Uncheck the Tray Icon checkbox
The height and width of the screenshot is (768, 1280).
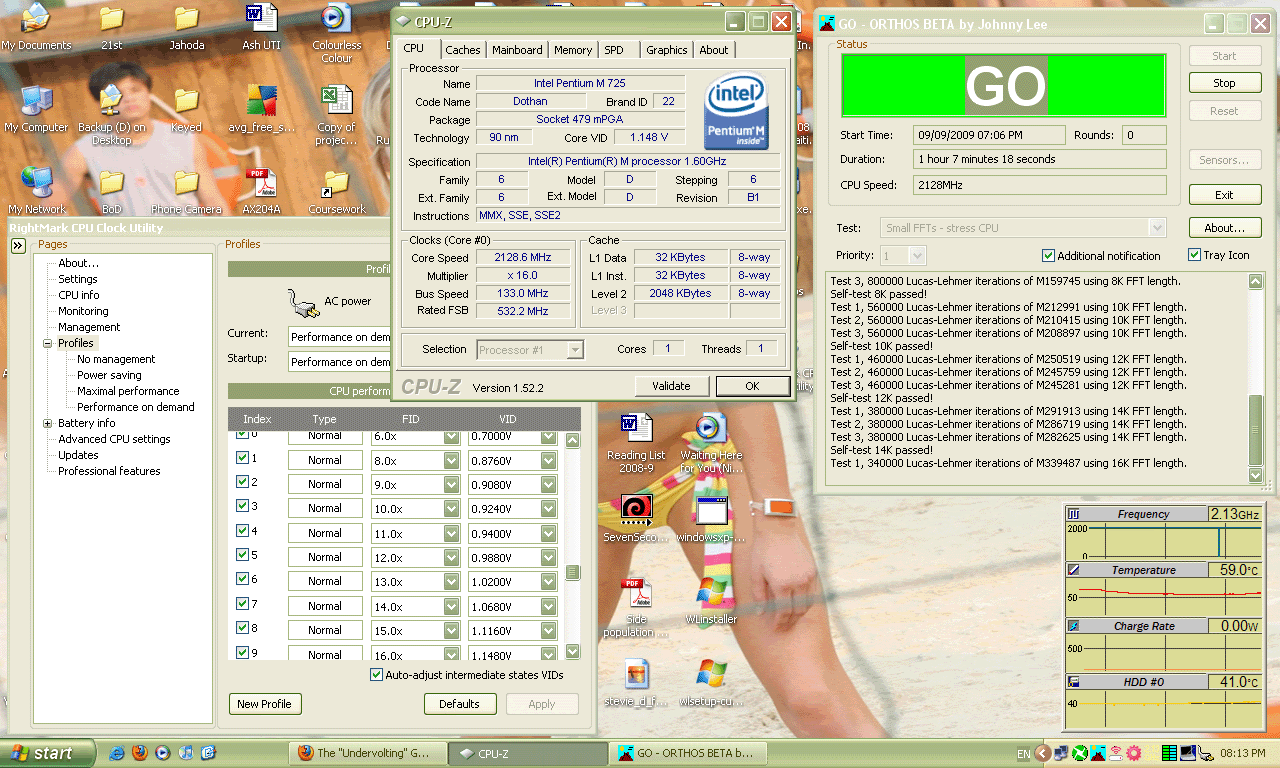(x=1194, y=255)
